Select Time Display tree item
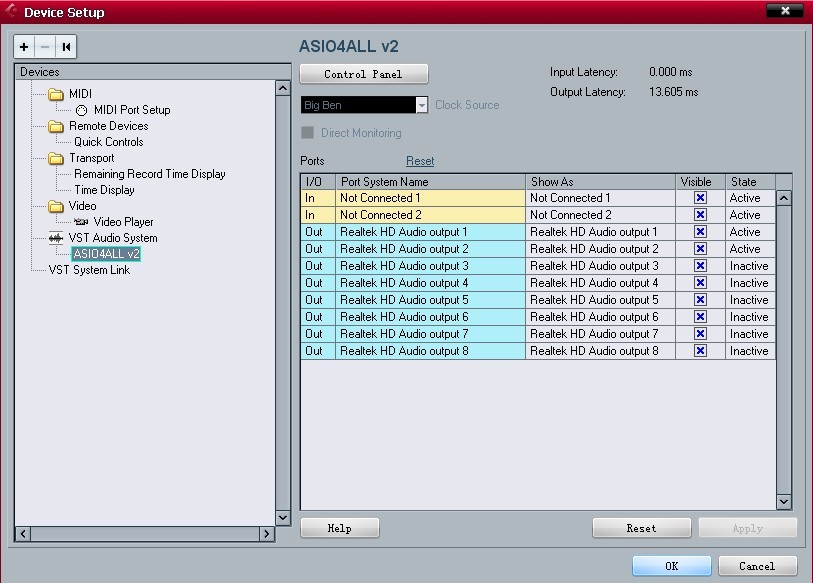The height and width of the screenshot is (583, 813). click(x=104, y=190)
